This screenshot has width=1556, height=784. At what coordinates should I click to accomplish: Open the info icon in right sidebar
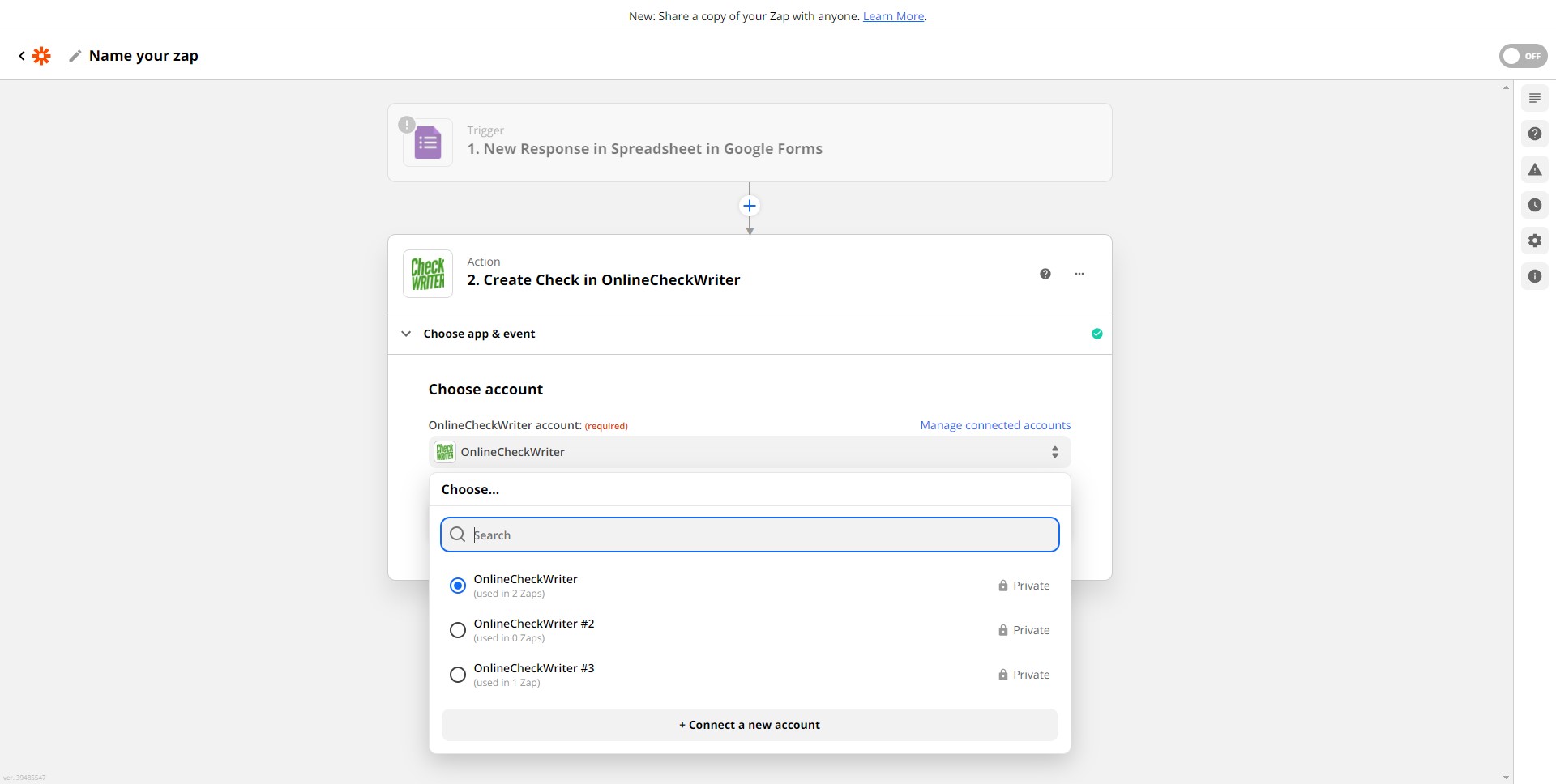[x=1534, y=276]
